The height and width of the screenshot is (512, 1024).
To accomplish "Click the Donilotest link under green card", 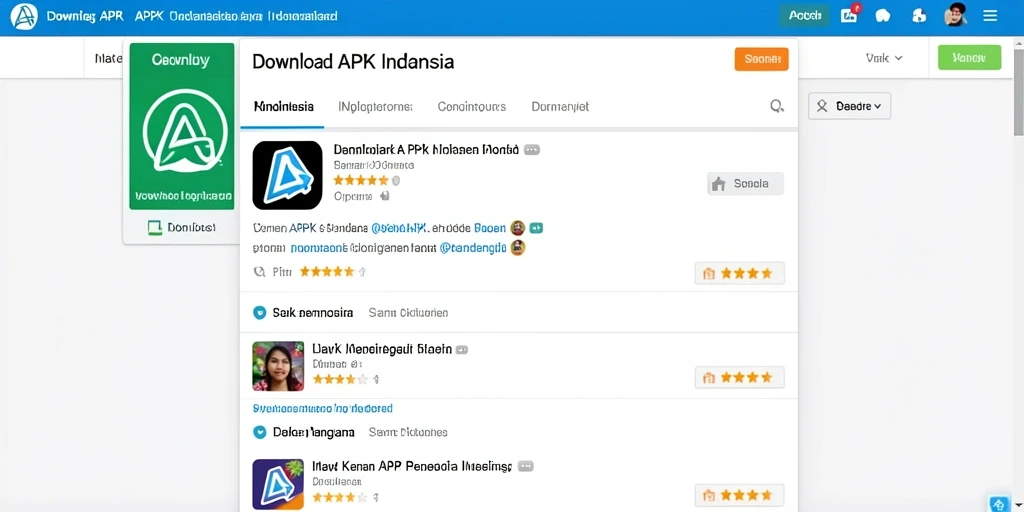I will [x=182, y=227].
